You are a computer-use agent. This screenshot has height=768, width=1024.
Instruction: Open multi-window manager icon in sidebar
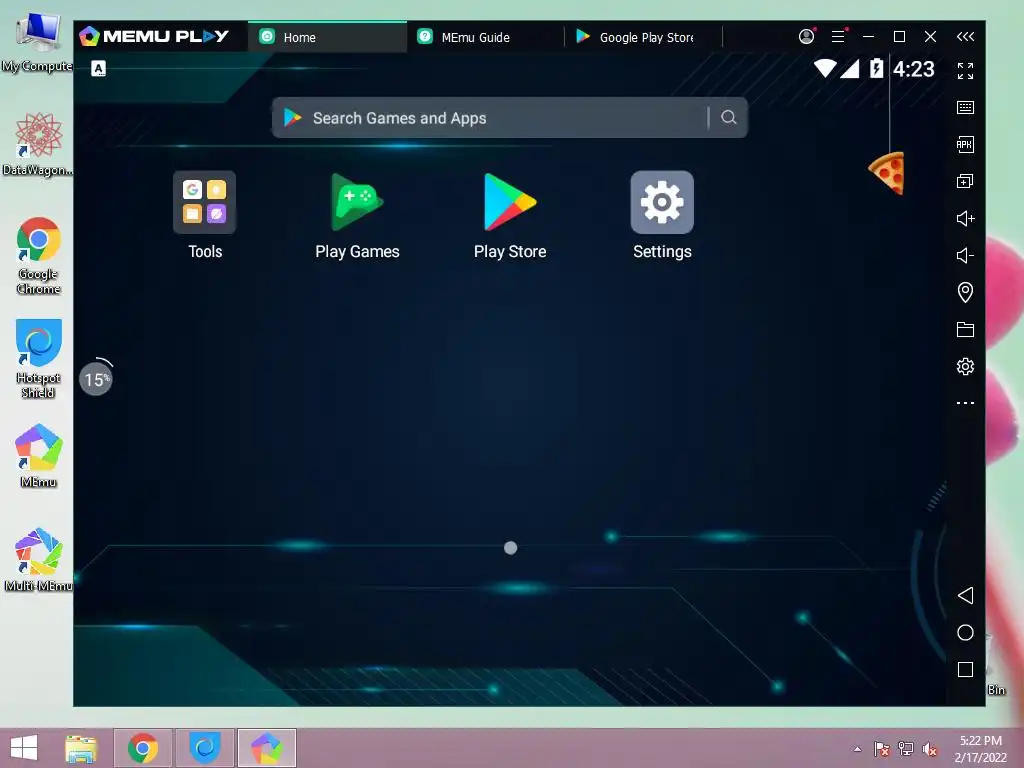pos(965,181)
